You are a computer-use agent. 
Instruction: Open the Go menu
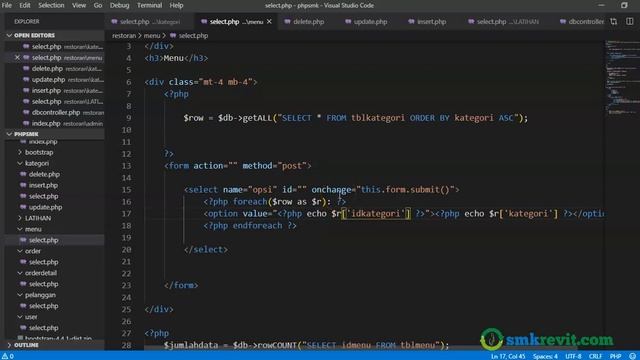coord(98,5)
